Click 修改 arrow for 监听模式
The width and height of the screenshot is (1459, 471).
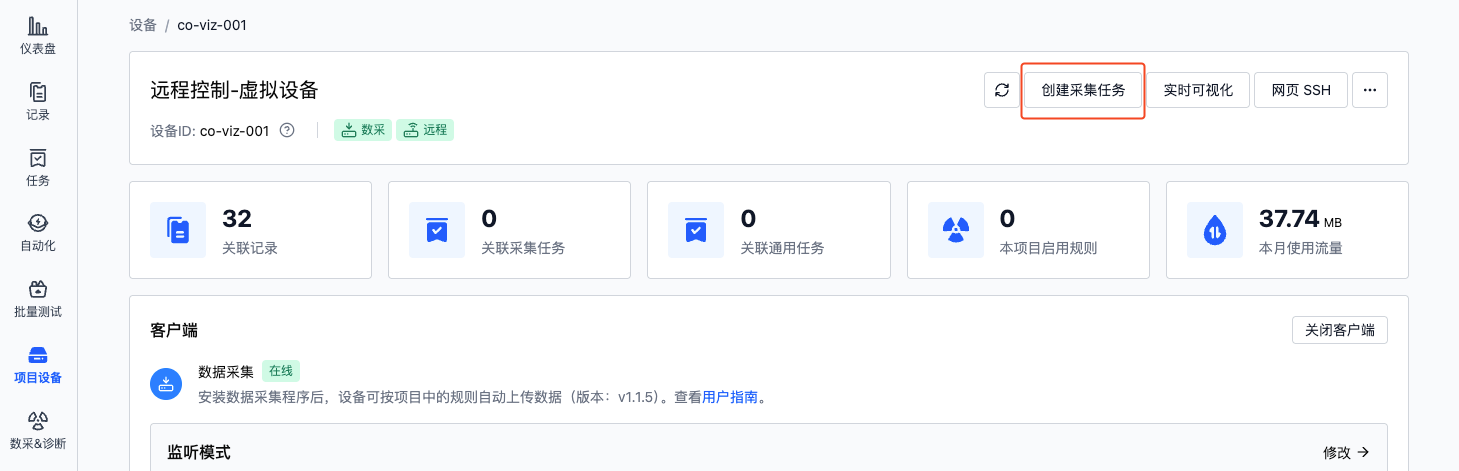1346,453
